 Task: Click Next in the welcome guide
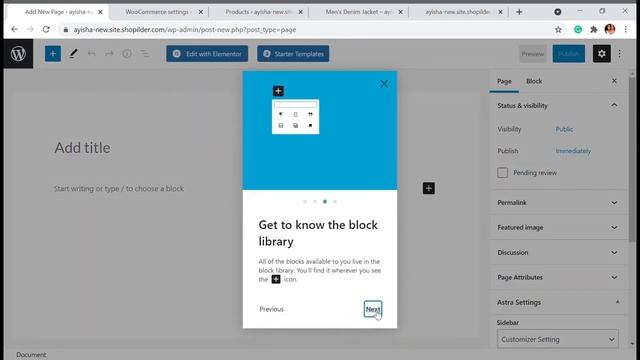(373, 309)
